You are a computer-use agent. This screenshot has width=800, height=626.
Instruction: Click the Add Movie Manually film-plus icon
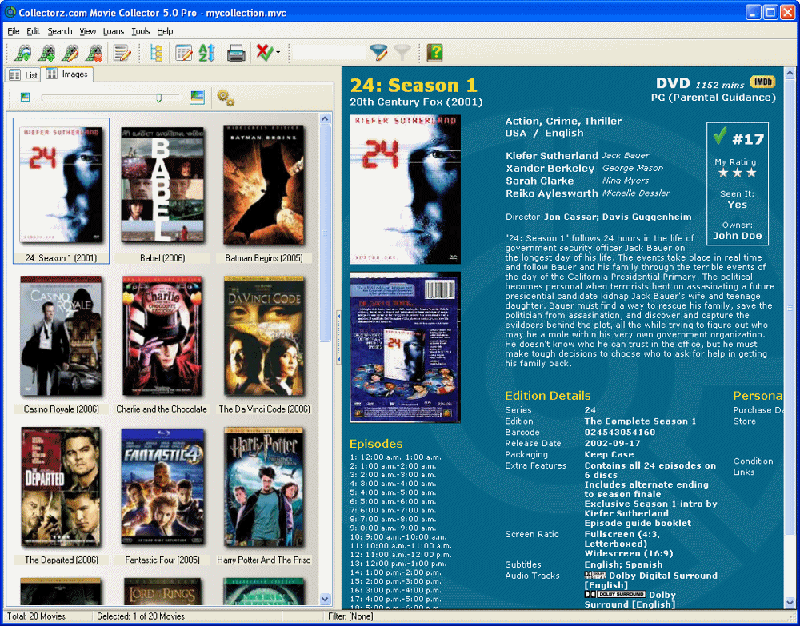(x=47, y=53)
